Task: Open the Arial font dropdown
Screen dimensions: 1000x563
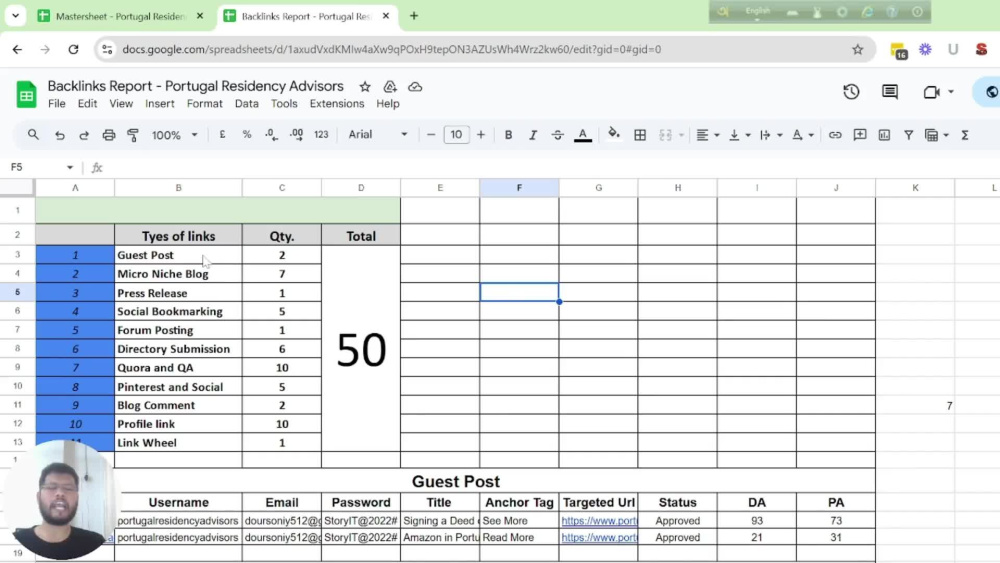Action: click(378, 135)
